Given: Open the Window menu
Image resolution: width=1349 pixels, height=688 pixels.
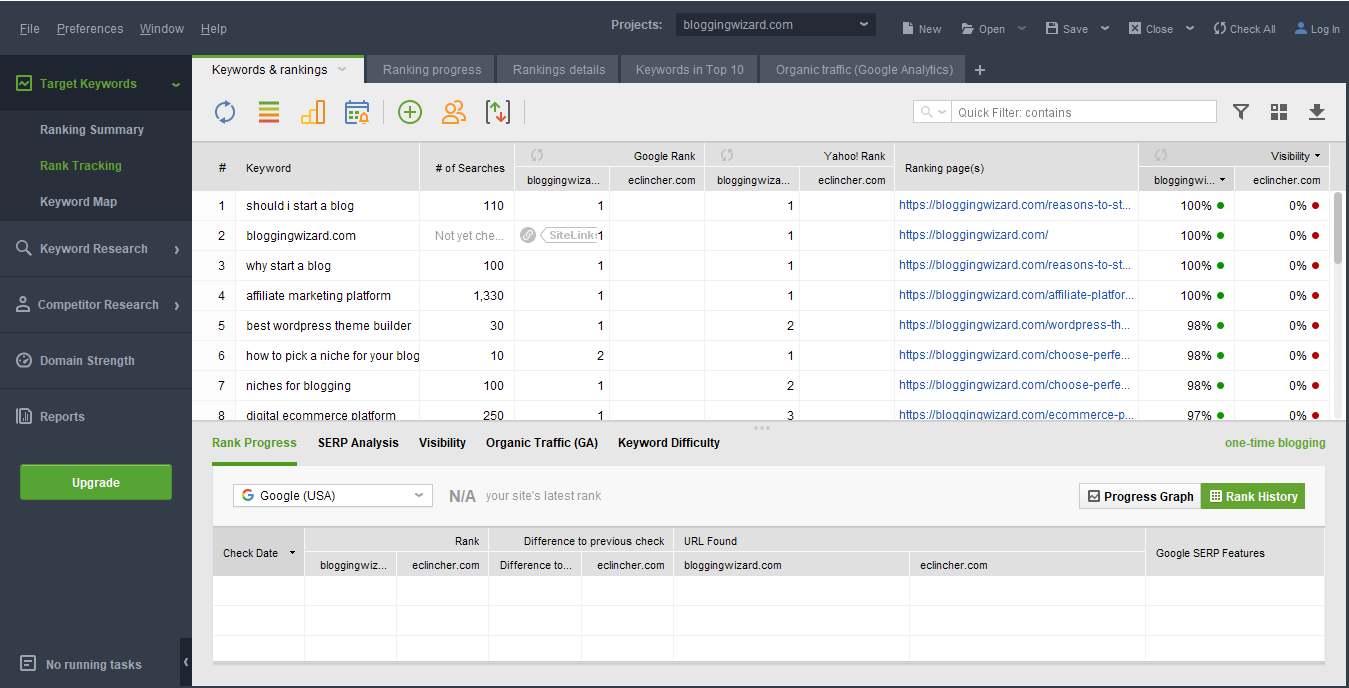Looking at the screenshot, I should [x=162, y=29].
